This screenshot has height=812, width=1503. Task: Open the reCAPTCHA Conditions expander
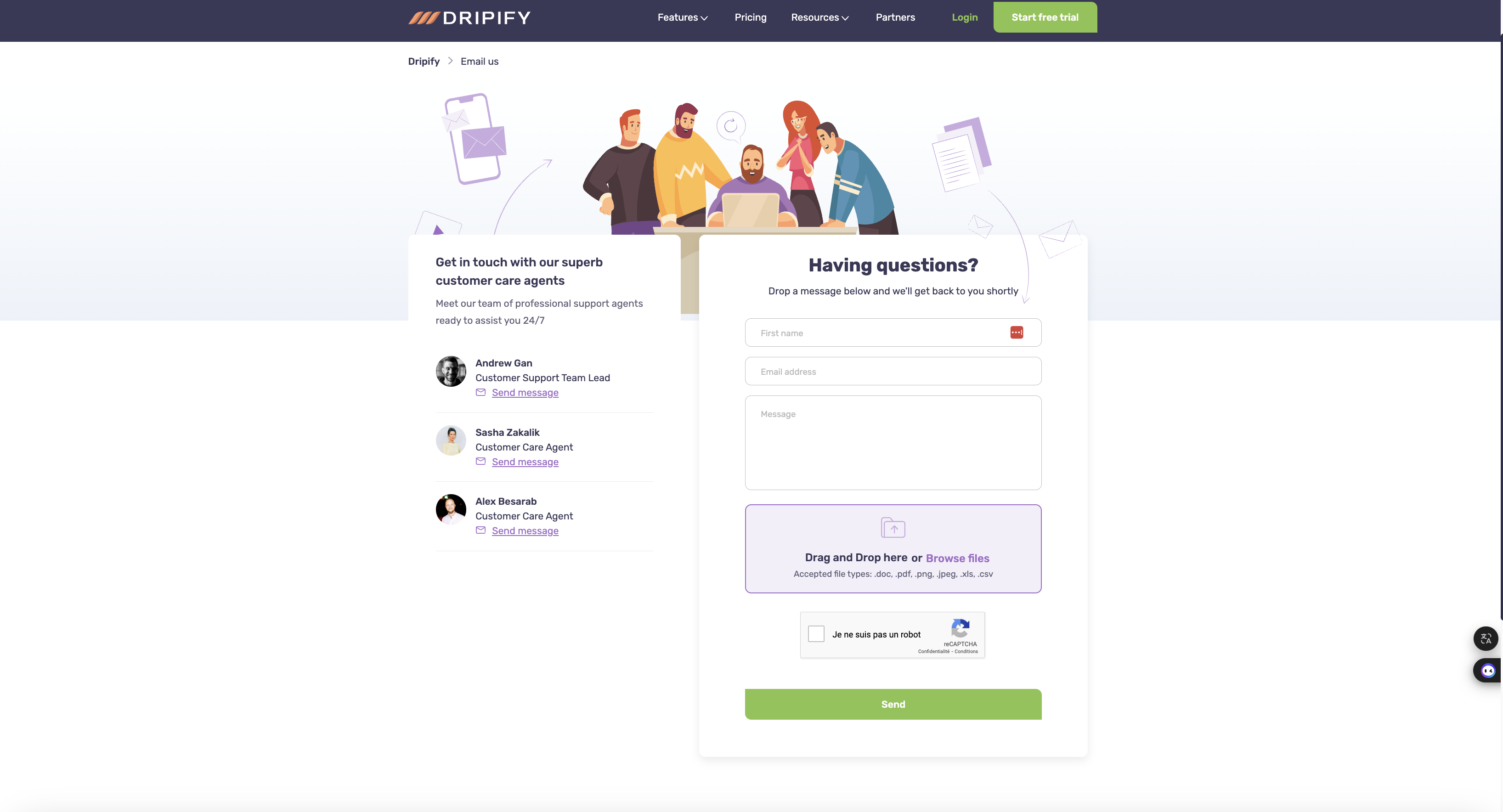click(x=966, y=651)
